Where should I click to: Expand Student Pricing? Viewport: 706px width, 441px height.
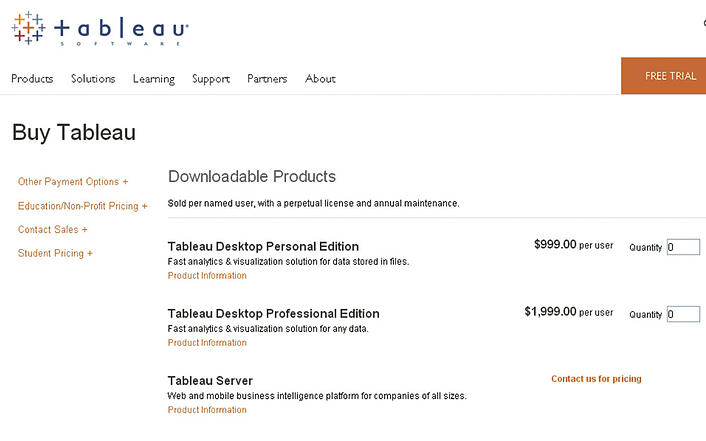tap(55, 253)
